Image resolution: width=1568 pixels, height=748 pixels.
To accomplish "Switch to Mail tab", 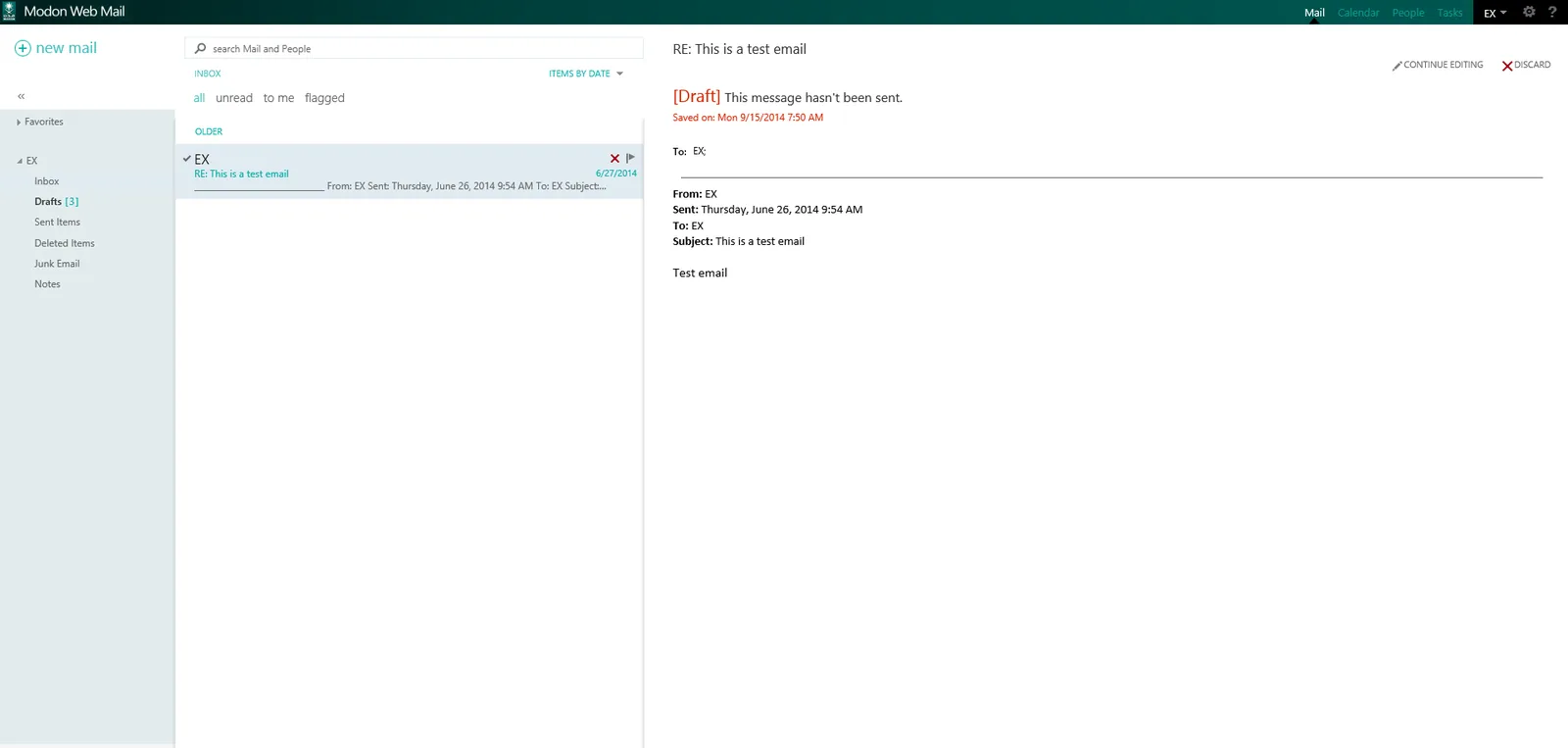I will pos(1314,13).
